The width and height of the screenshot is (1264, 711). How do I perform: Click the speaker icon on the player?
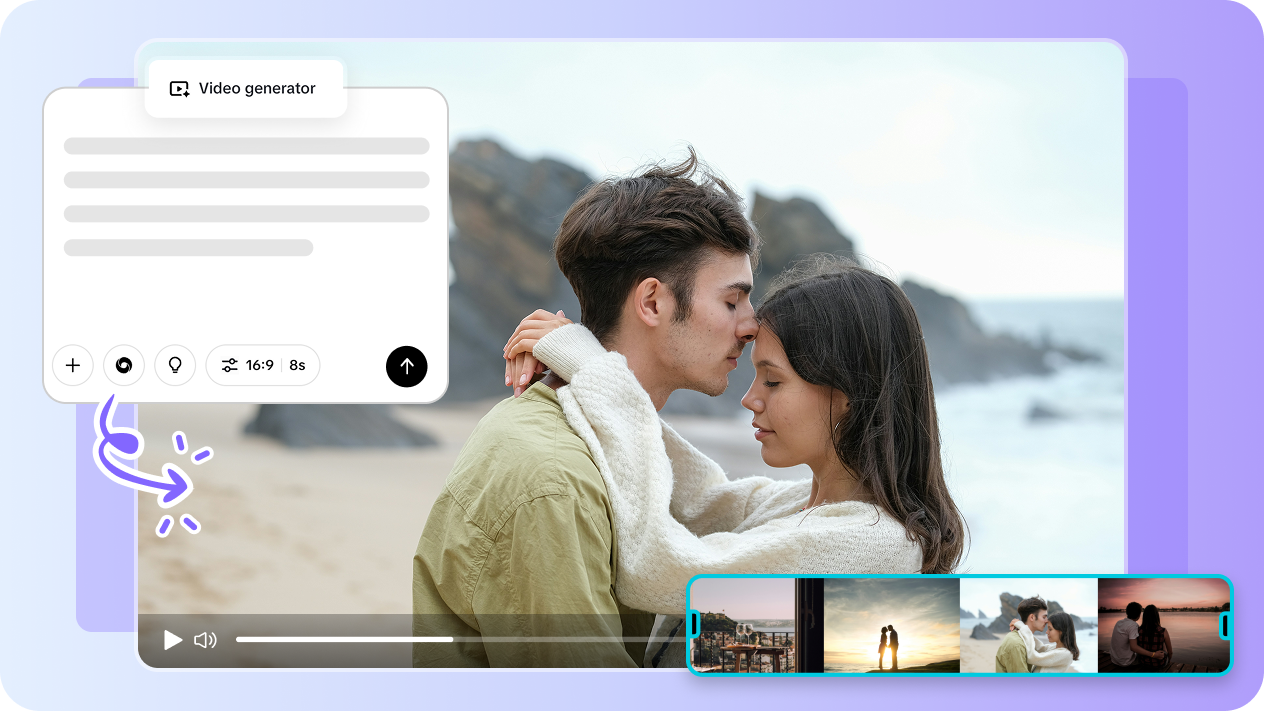click(x=205, y=640)
